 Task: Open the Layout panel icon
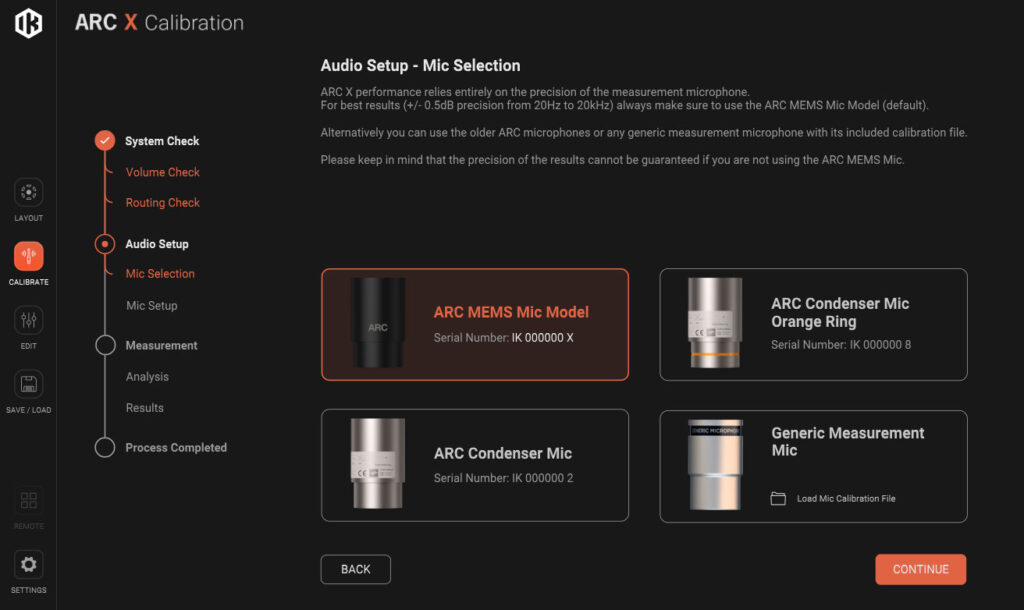tap(29, 192)
